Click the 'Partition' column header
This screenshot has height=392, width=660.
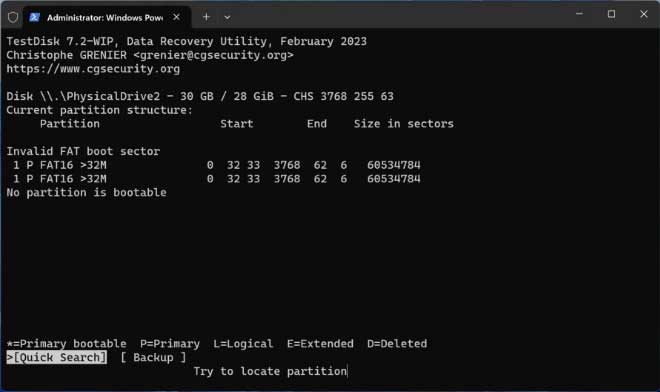coord(70,124)
